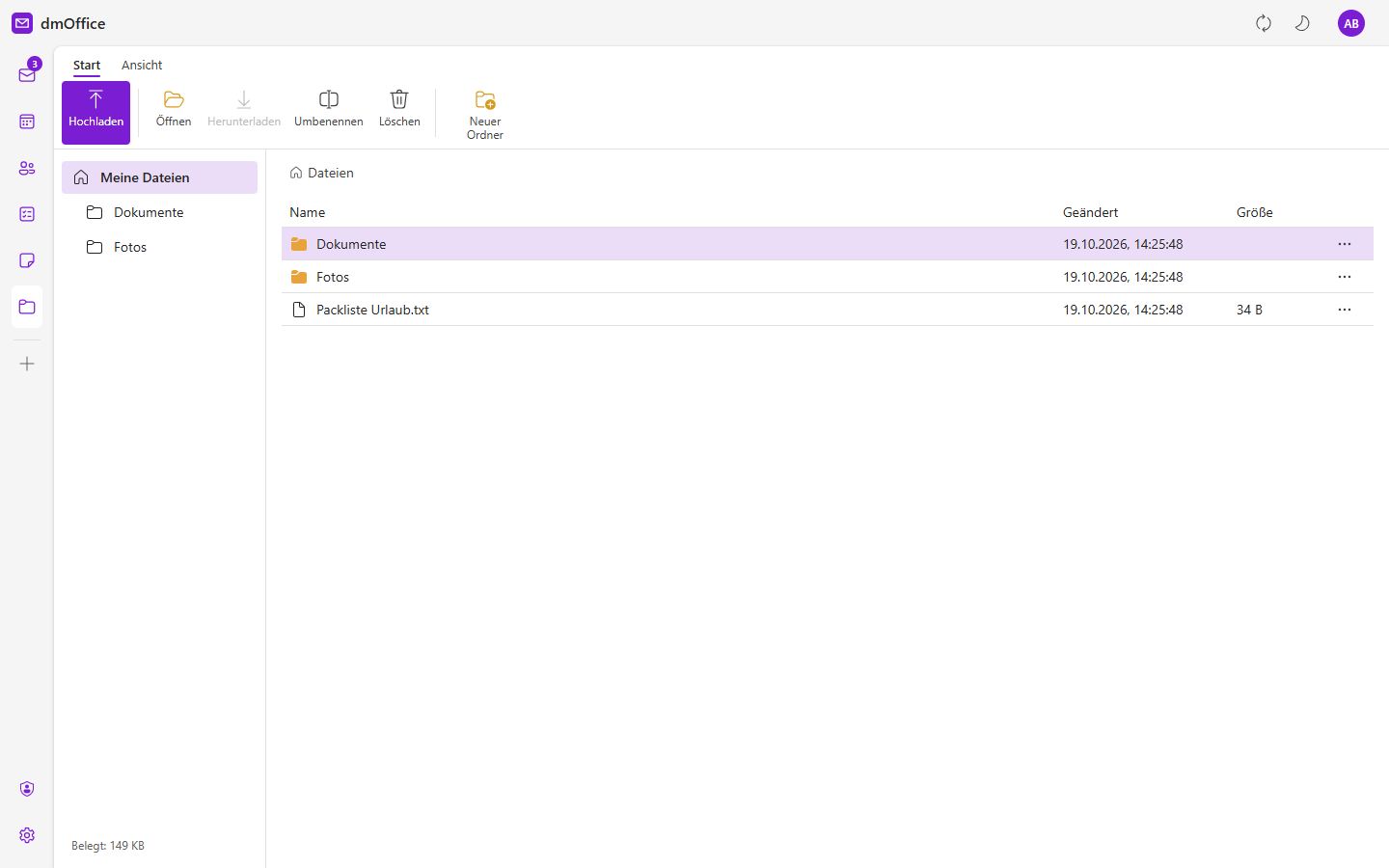Screen dimensions: 1389x868
Task: Open the AB user avatar menu
Action: (1351, 23)
